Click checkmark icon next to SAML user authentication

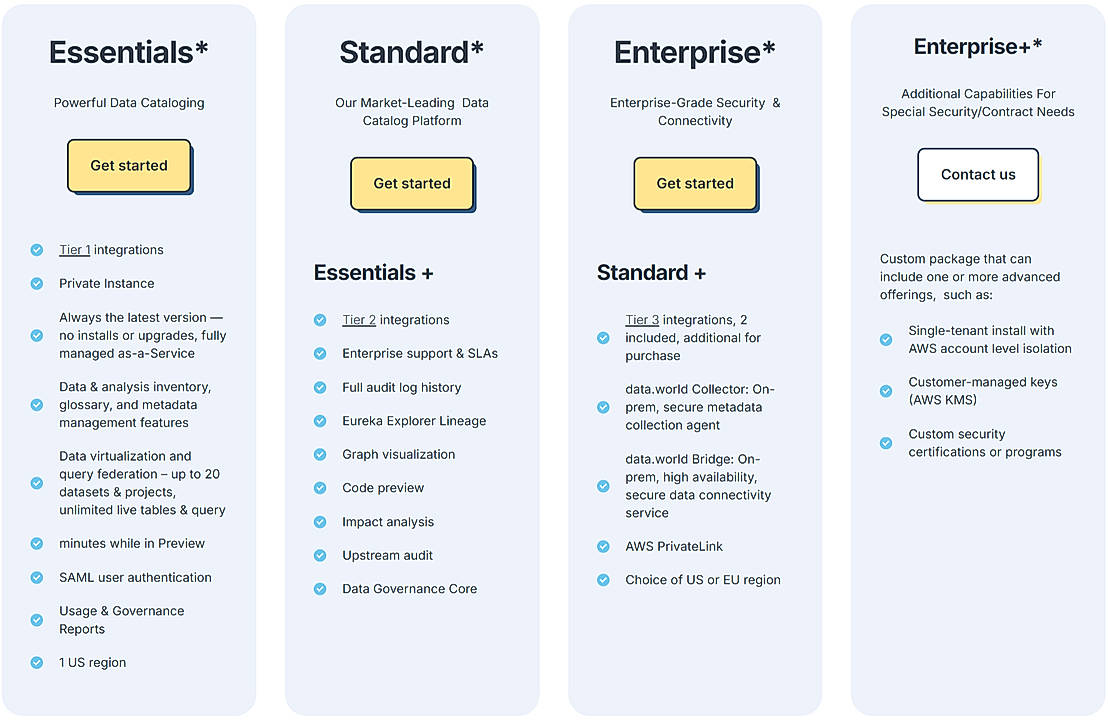click(37, 578)
